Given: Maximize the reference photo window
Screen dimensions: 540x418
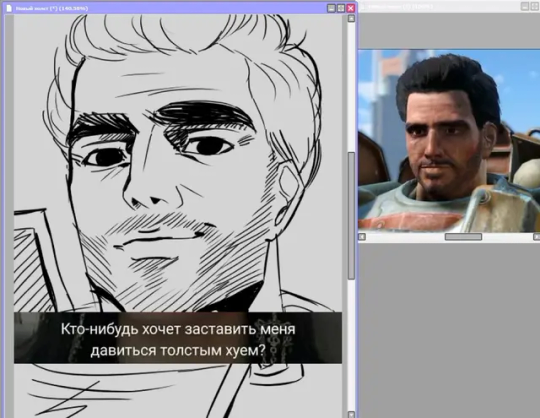Looking at the screenshot, I should point(536,6).
